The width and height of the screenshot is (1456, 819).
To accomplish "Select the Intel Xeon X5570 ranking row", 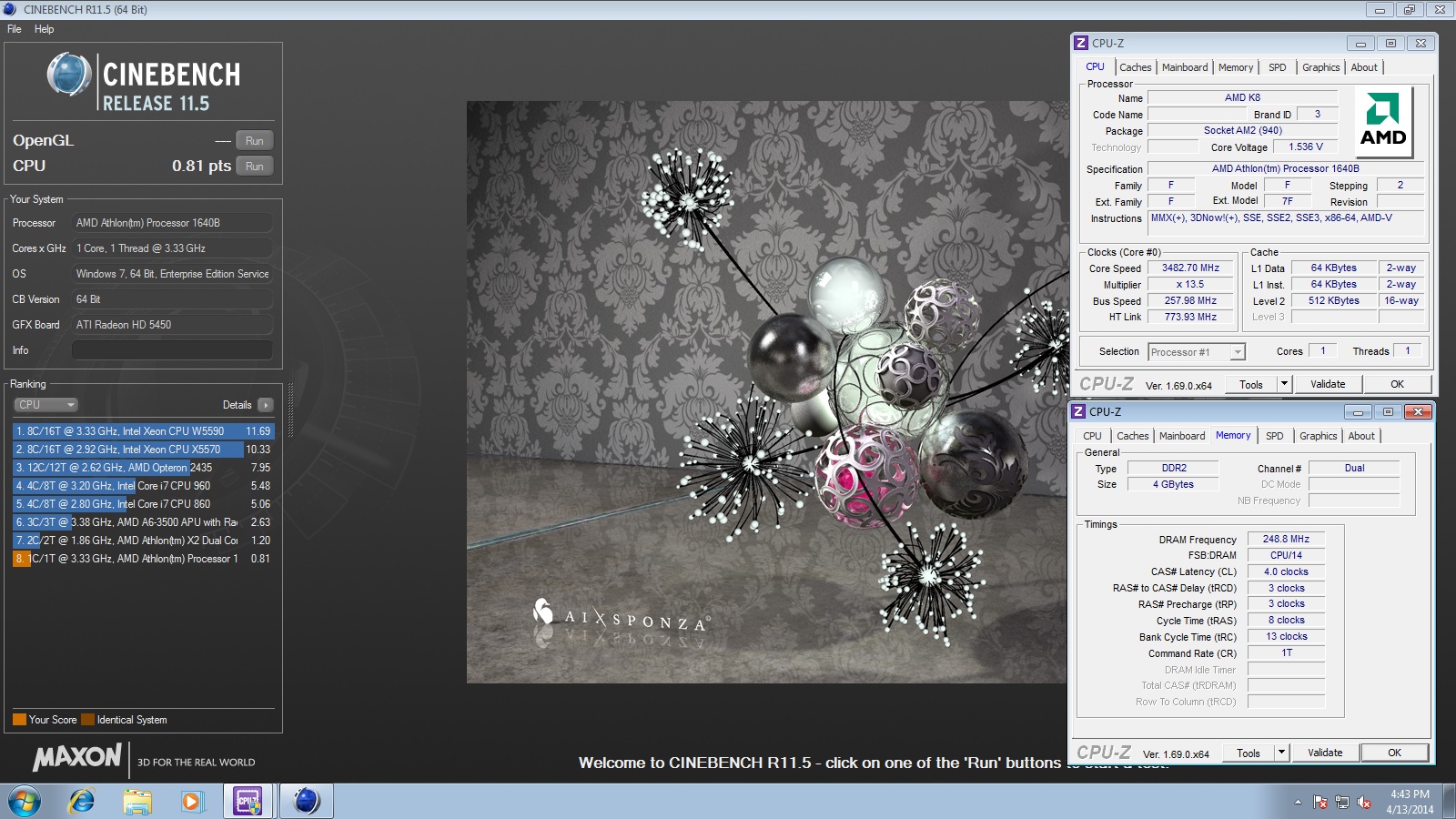I will pos(144,450).
